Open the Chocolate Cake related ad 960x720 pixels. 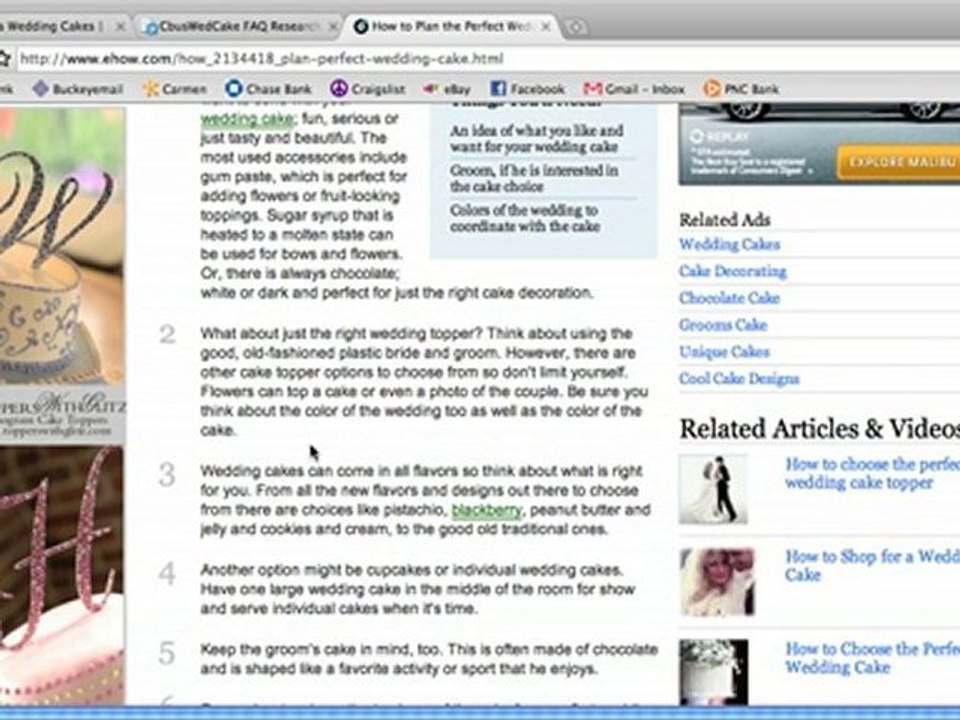[729, 298]
